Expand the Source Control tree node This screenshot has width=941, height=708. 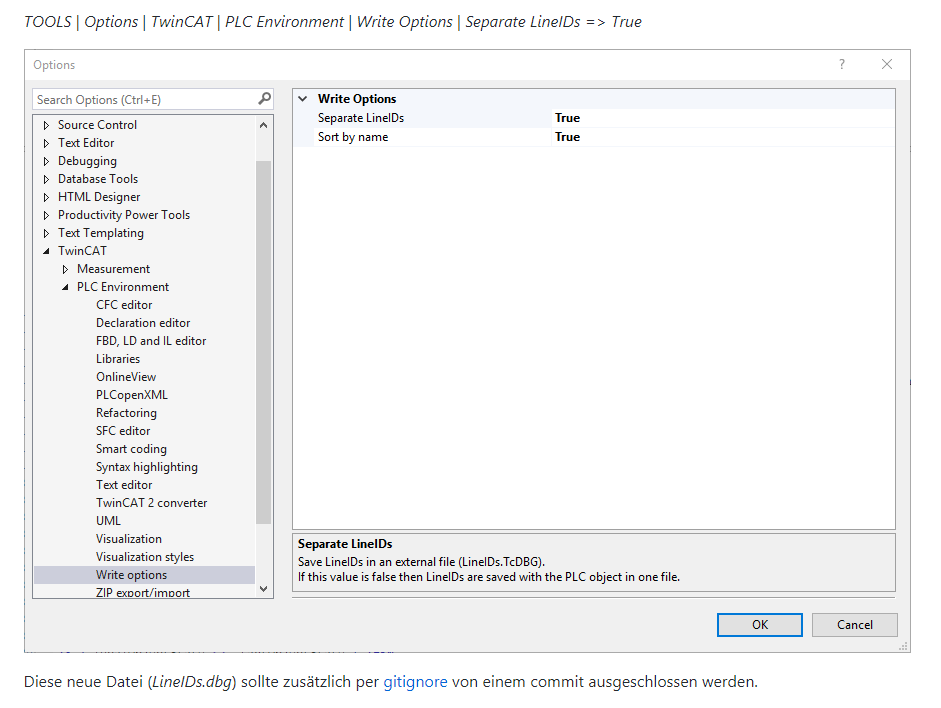tap(46, 125)
